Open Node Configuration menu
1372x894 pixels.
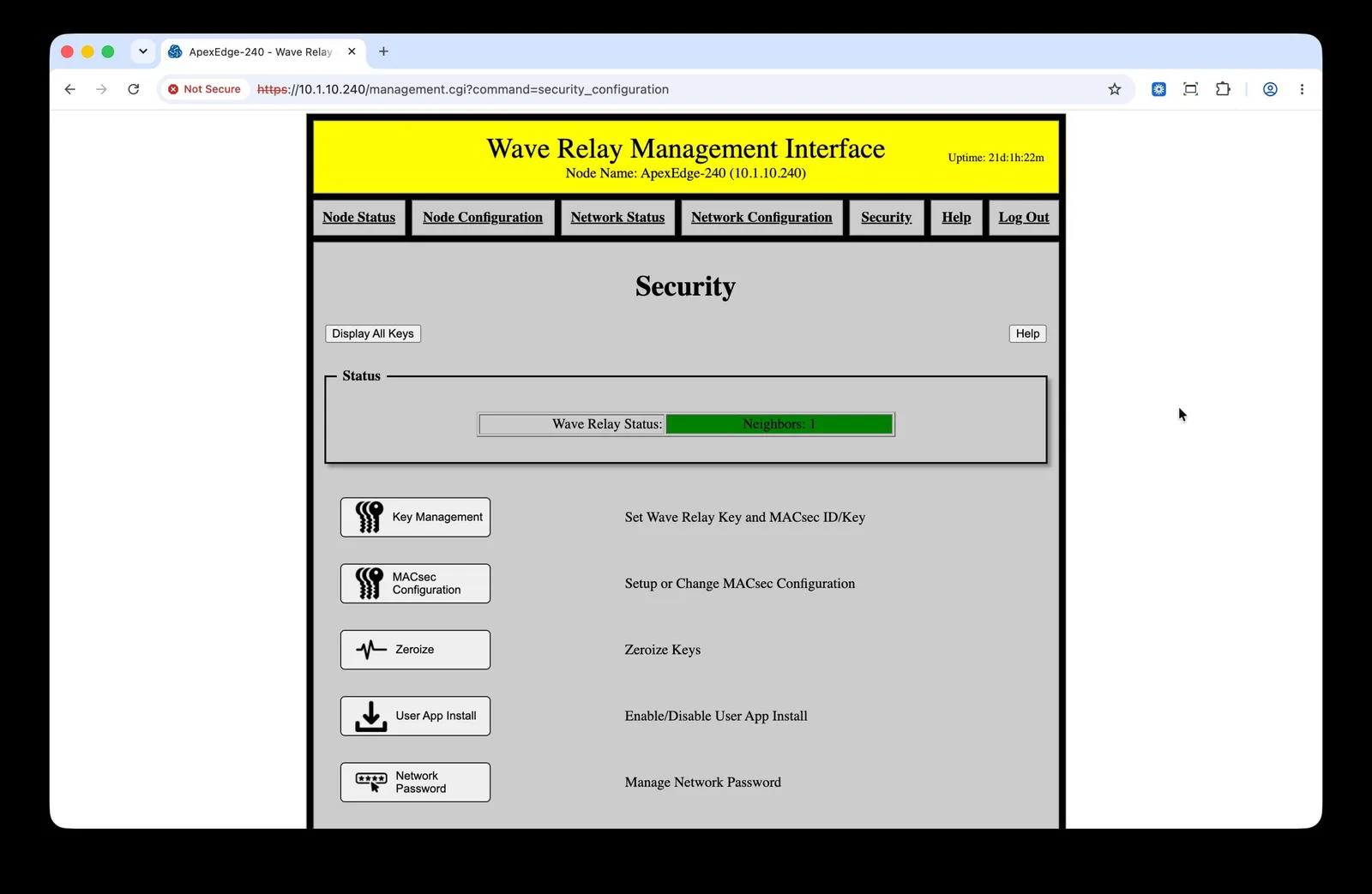[483, 218]
